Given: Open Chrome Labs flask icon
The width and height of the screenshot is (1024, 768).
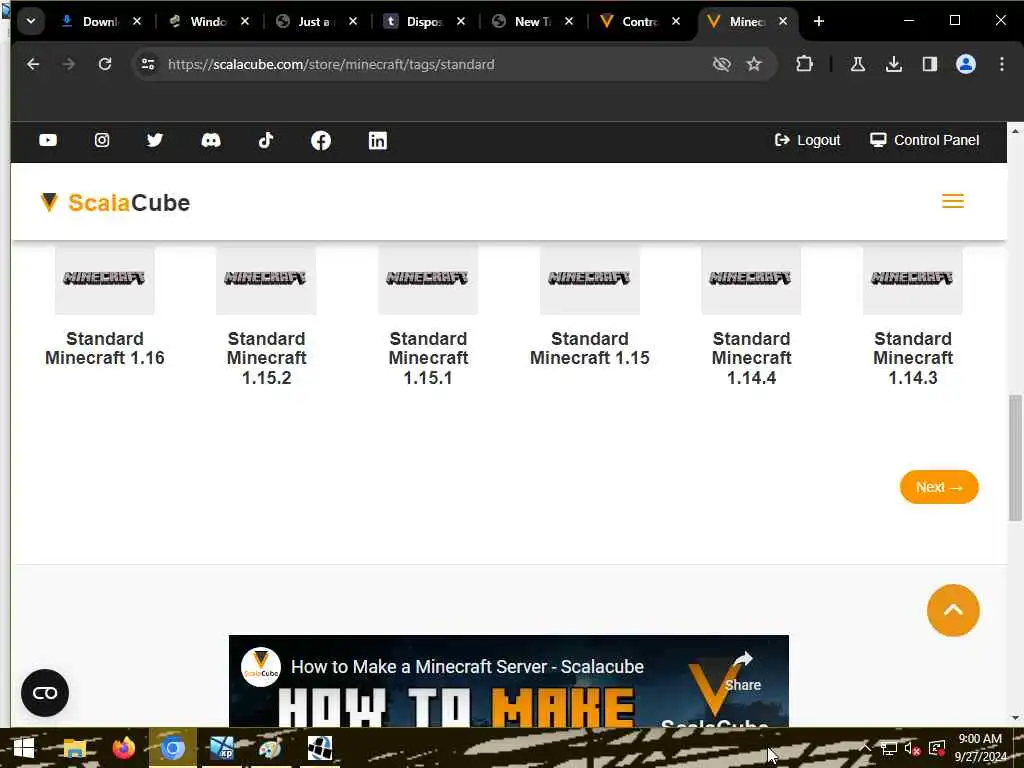Looking at the screenshot, I should 857,64.
